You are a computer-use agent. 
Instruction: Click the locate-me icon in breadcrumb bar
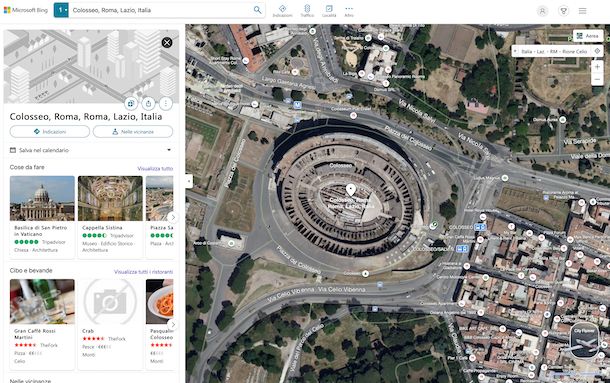(597, 51)
